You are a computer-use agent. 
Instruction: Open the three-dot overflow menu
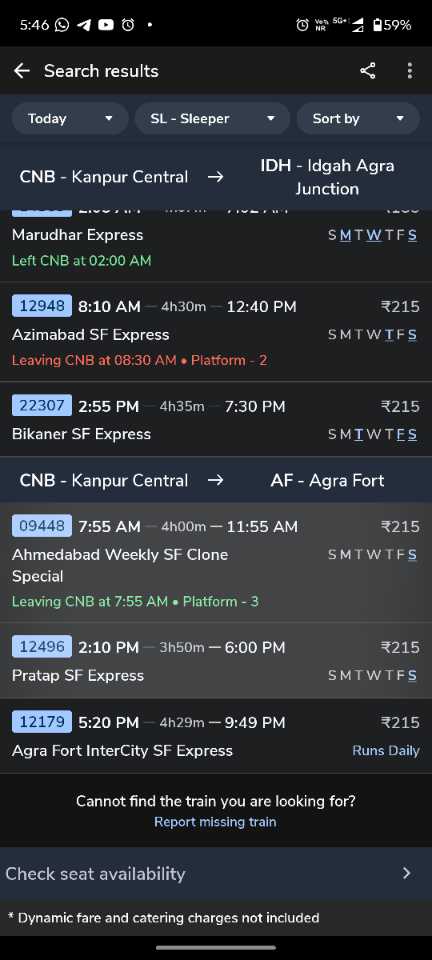tap(409, 71)
